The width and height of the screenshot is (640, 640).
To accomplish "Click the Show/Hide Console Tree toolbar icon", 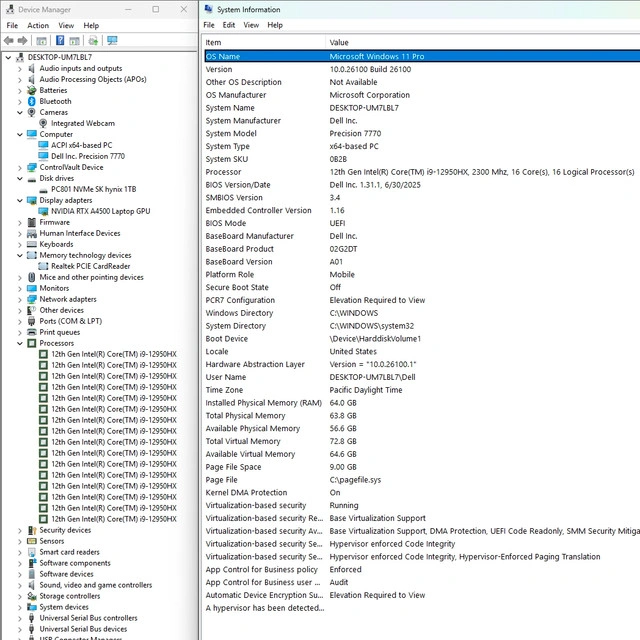I will coord(43,41).
